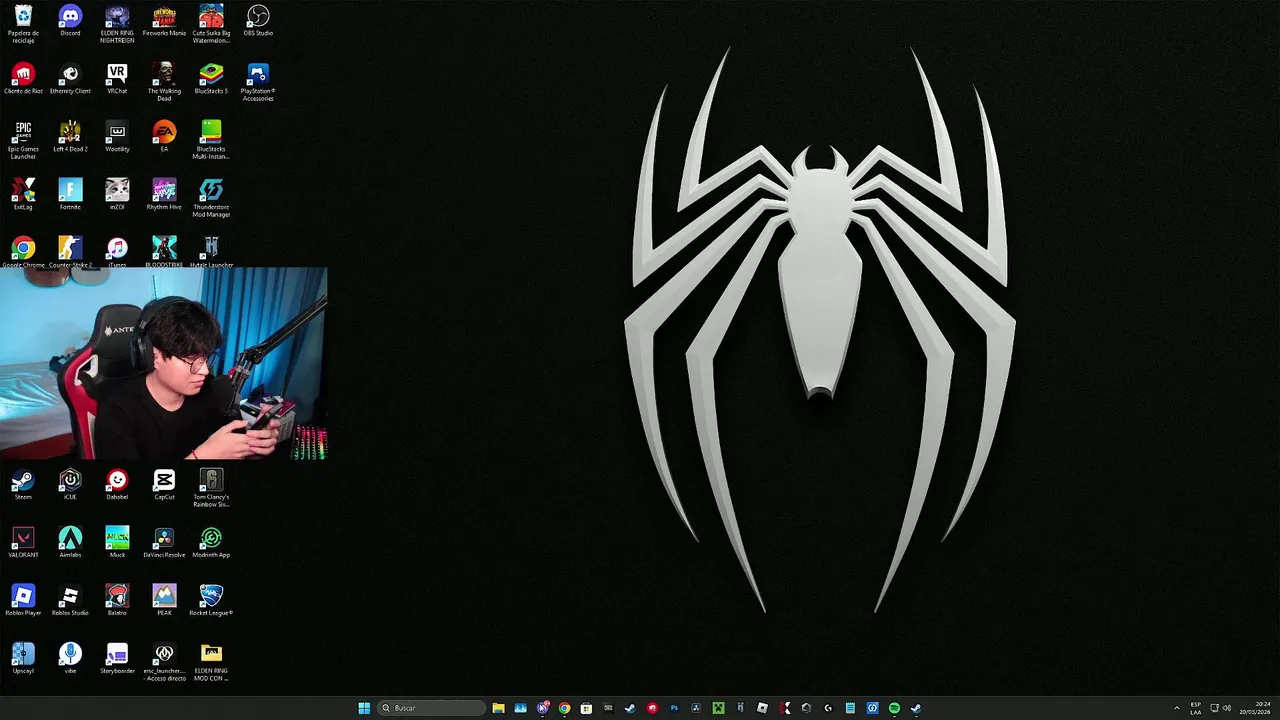Click the Aimlabs desktop icon
The width and height of the screenshot is (1280, 720).
(x=70, y=542)
